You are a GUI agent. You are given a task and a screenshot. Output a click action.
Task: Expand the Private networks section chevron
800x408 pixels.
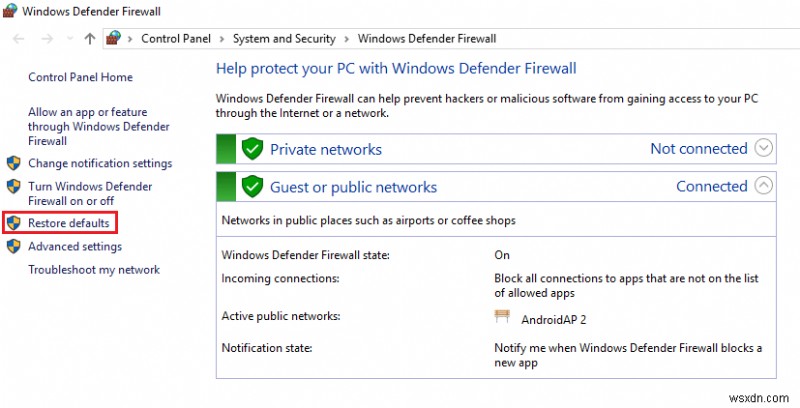[764, 149]
